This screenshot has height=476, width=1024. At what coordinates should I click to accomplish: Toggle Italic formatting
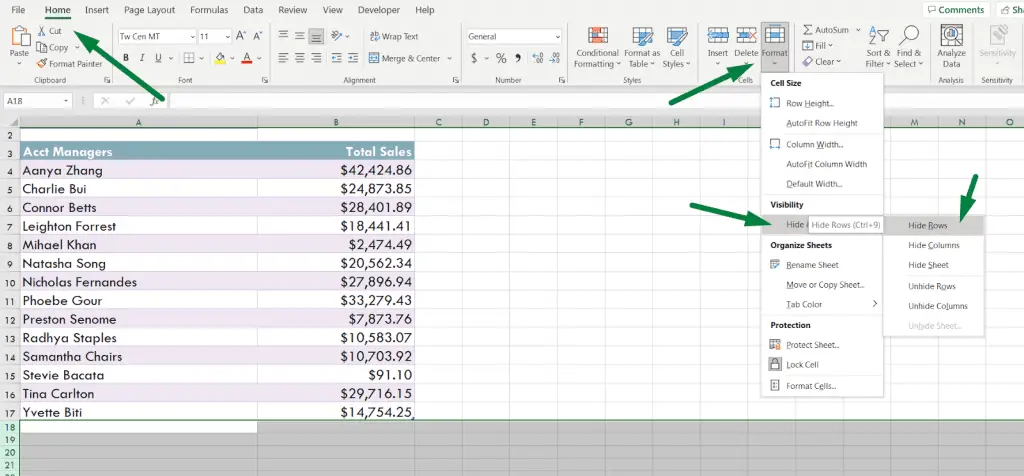pos(142,58)
